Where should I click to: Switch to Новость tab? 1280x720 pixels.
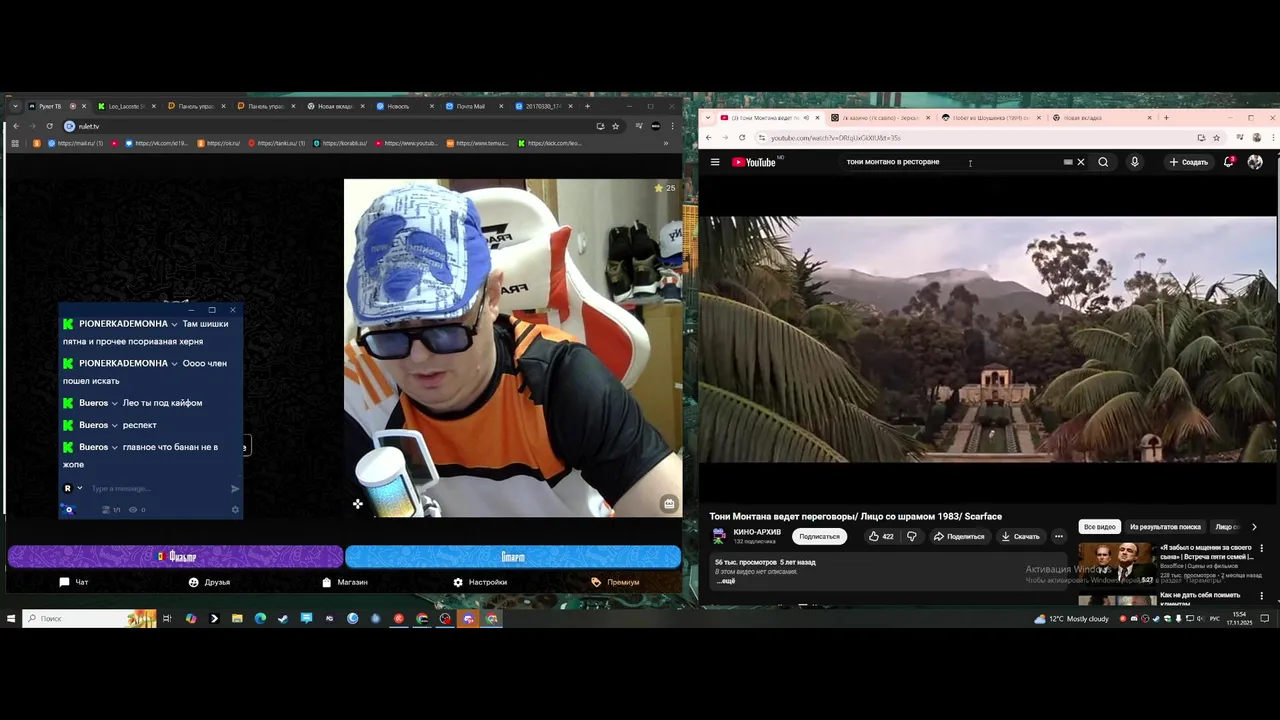406,106
